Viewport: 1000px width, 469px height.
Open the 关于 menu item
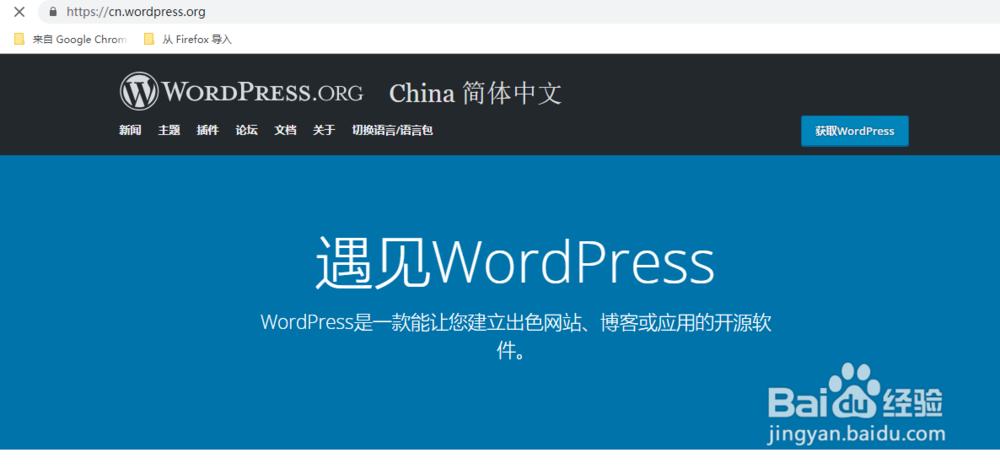[x=324, y=130]
